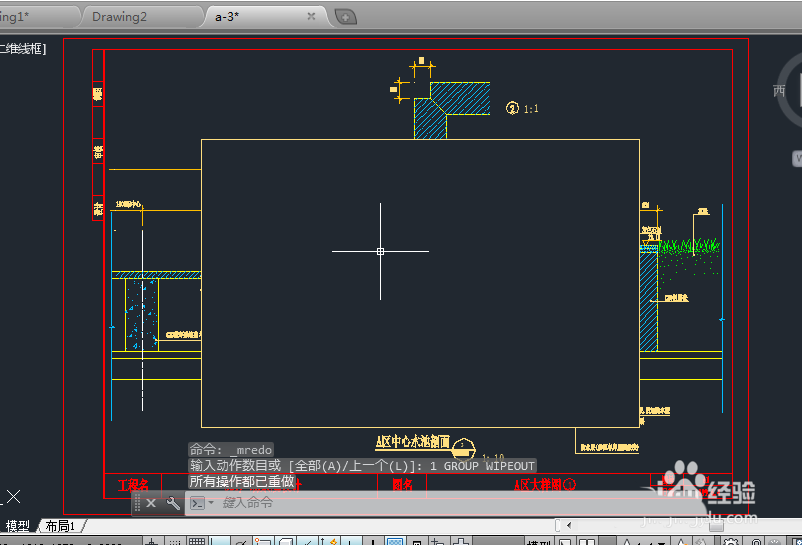802x545 pixels.
Task: Toggle grid display in the status bar
Action: pos(197,542)
